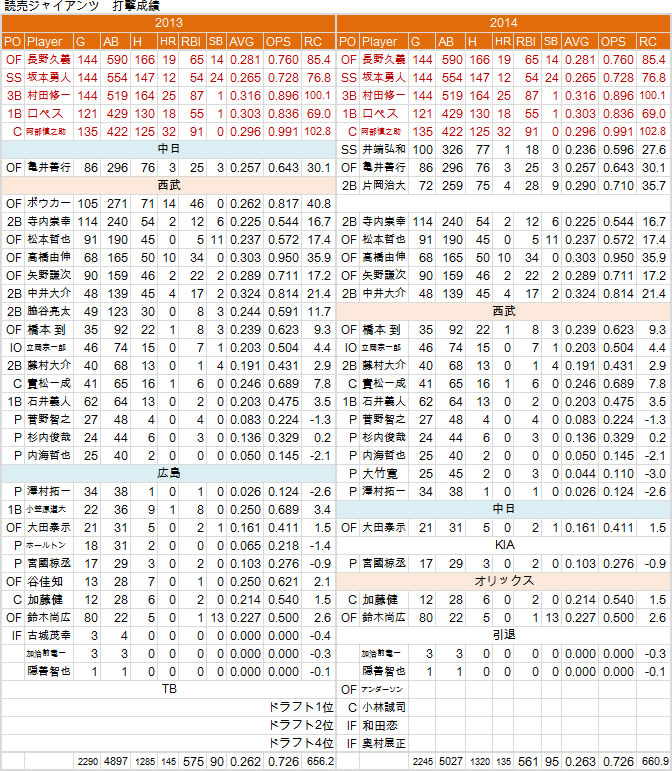Select total AB value 4897

coord(116,762)
